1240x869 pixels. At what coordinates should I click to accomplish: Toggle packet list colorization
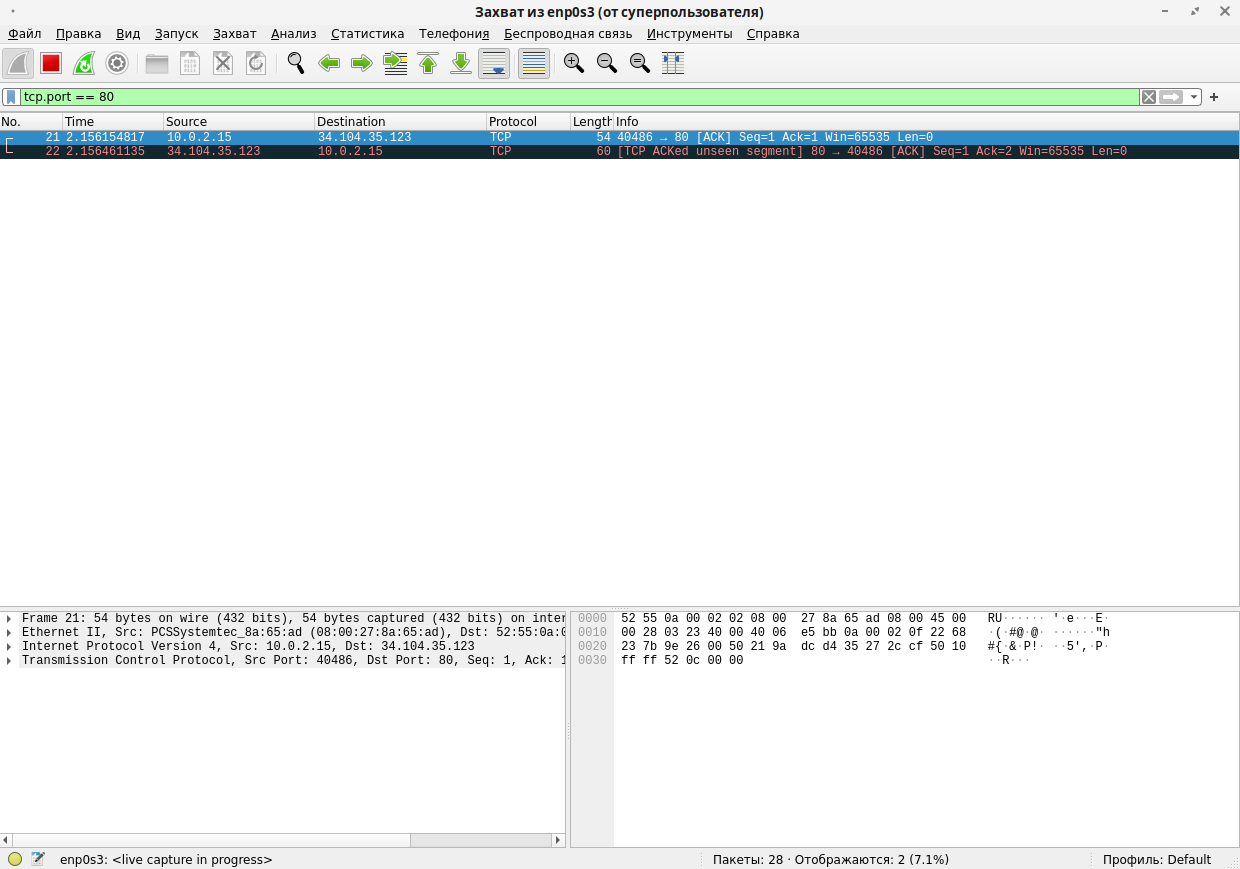point(534,63)
